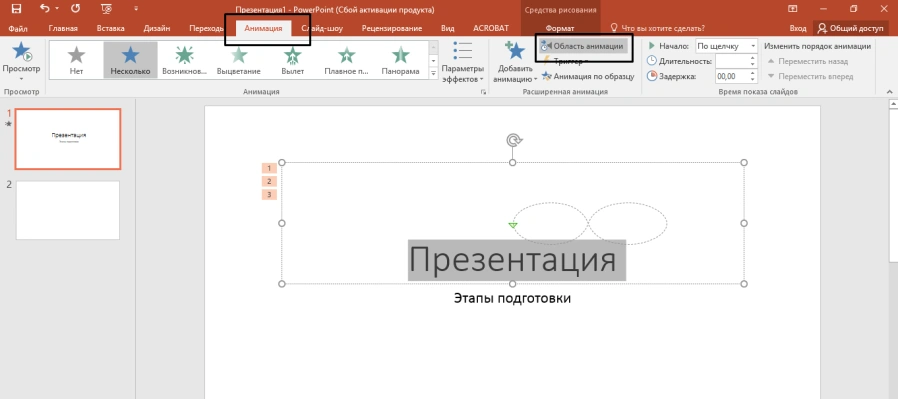Click the Длительность duration field

(732, 61)
